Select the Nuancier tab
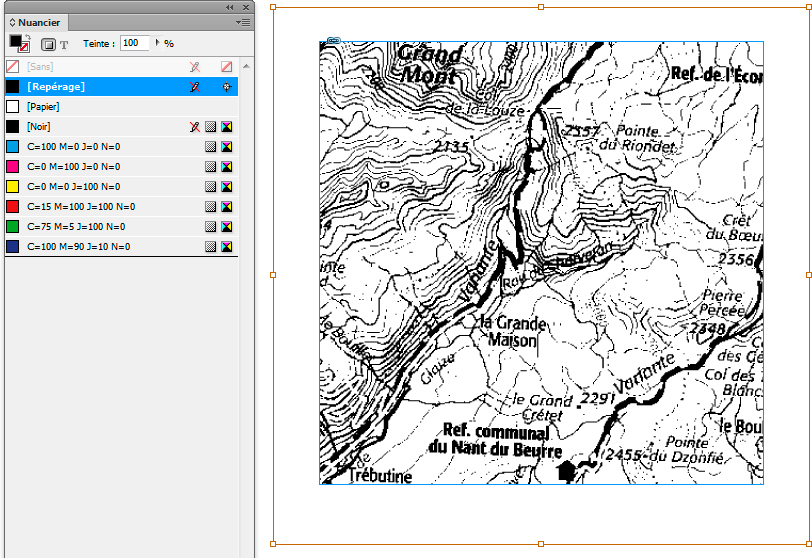 pos(35,22)
